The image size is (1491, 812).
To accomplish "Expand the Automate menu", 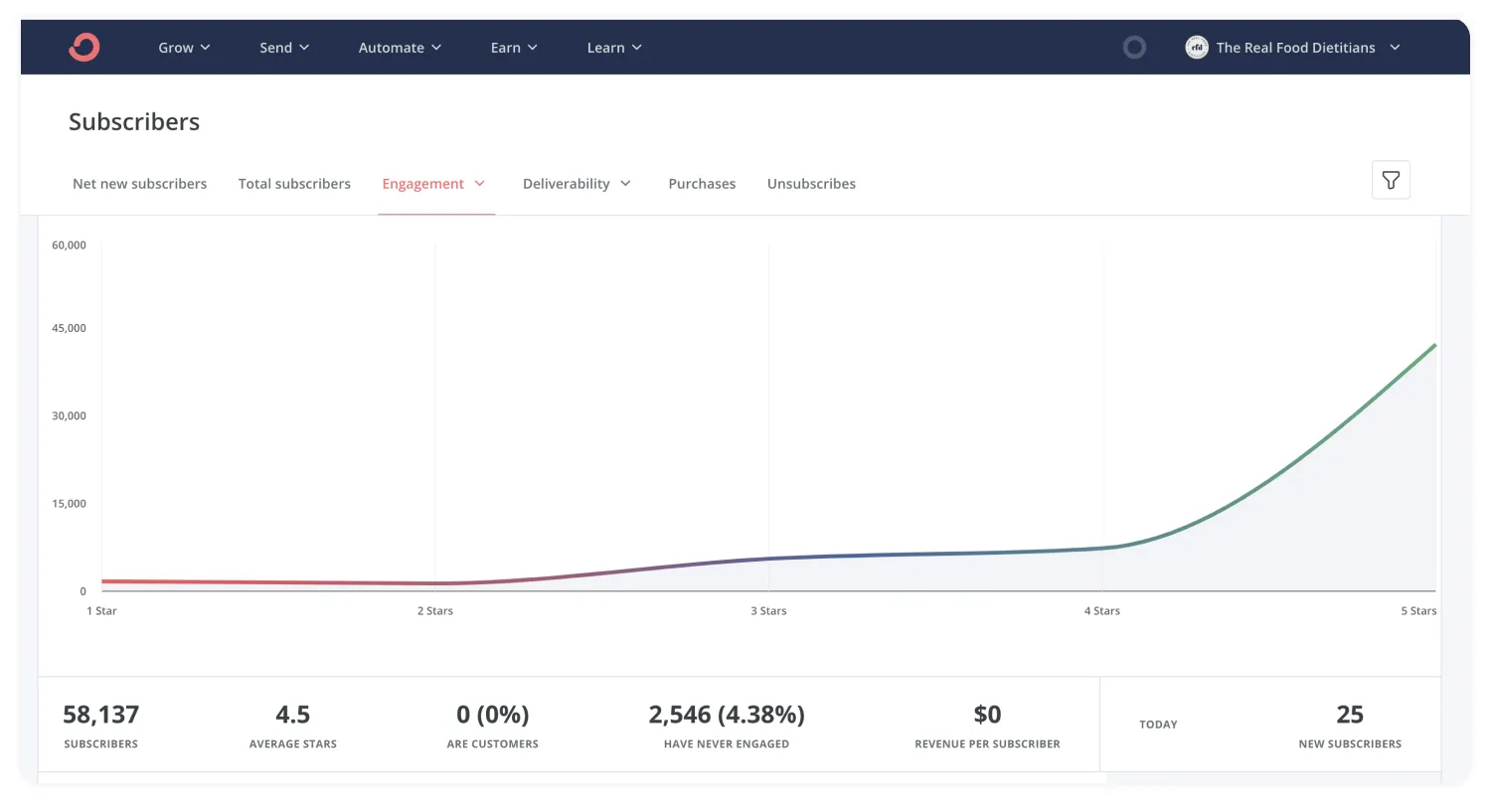I will pos(400,48).
